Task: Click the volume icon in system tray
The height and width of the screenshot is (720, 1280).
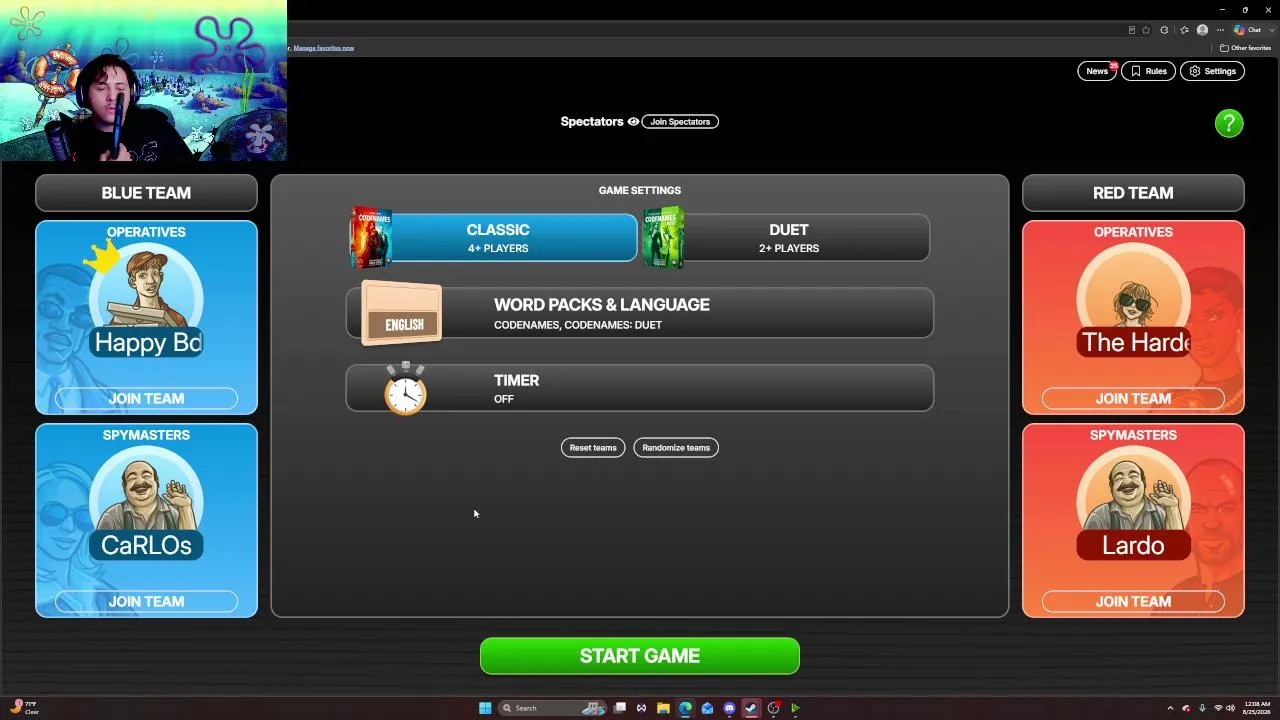Action: pos(1232,708)
